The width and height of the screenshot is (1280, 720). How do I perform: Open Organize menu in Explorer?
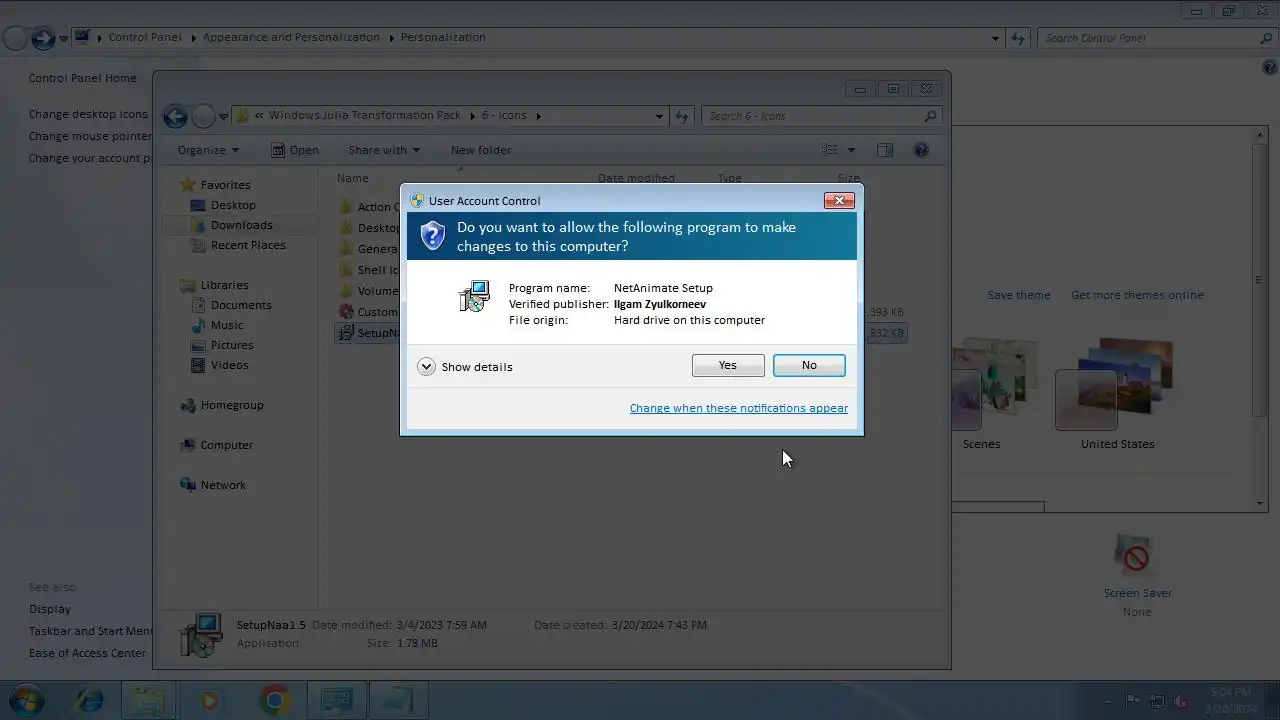[x=208, y=150]
